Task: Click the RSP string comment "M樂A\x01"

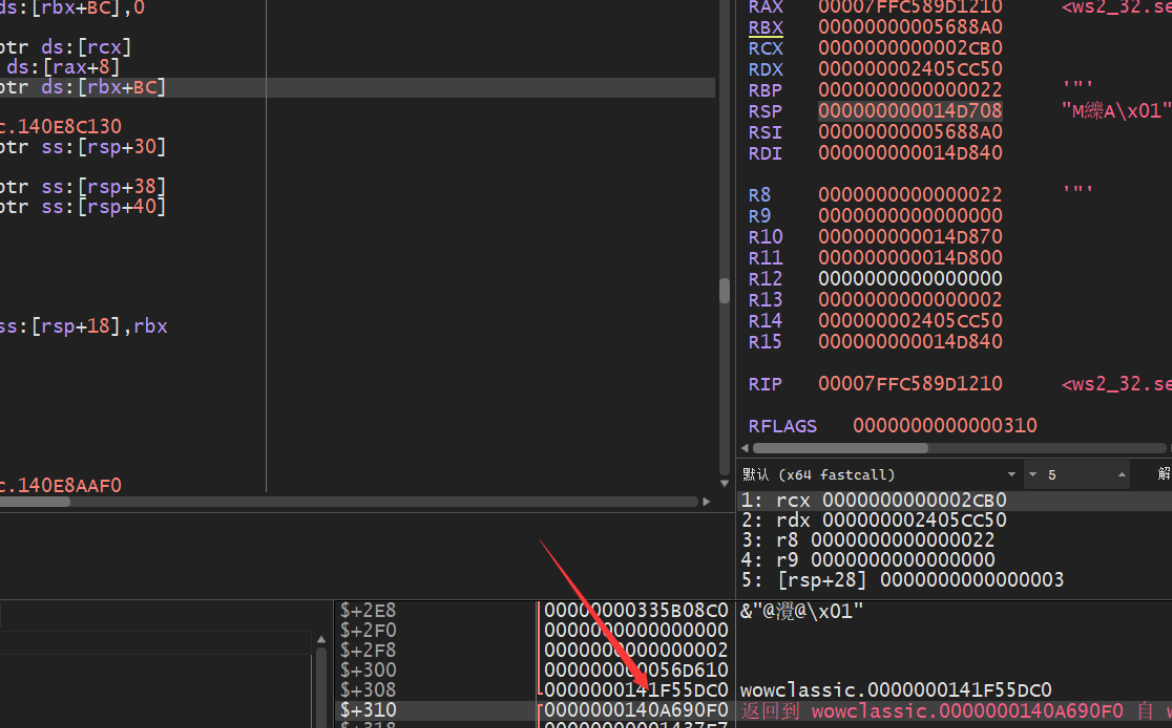Action: click(x=1116, y=111)
